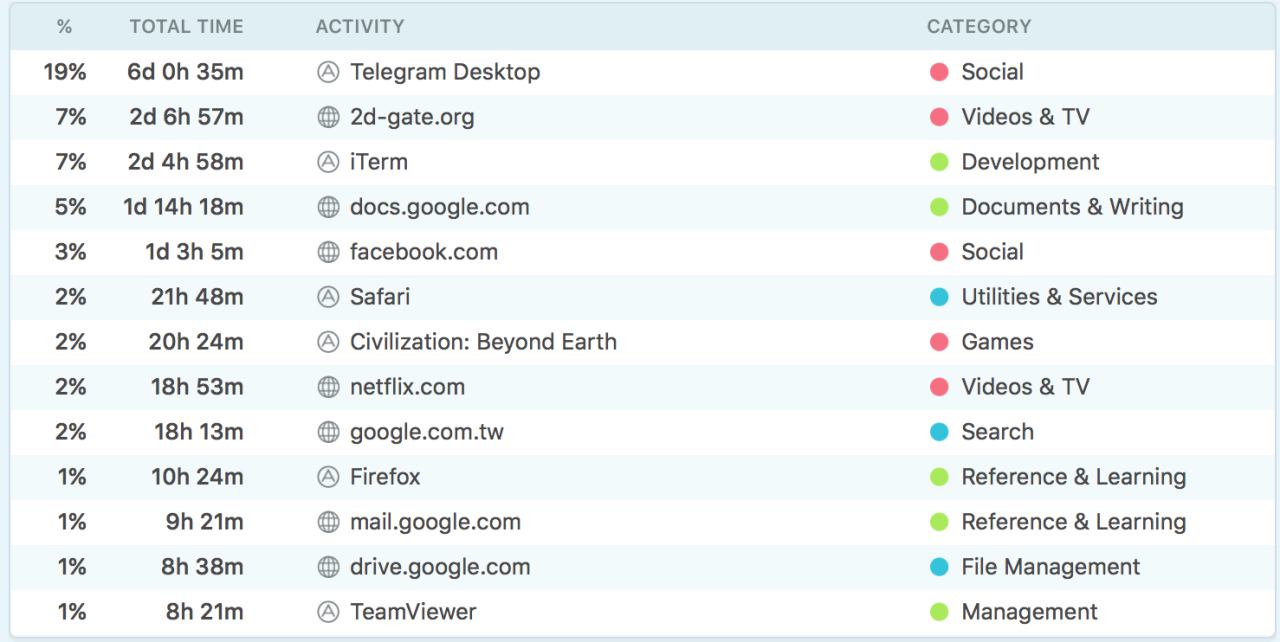Click the app icon beside Telegram Desktop
Screen dimensions: 1280x642
coord(328,72)
